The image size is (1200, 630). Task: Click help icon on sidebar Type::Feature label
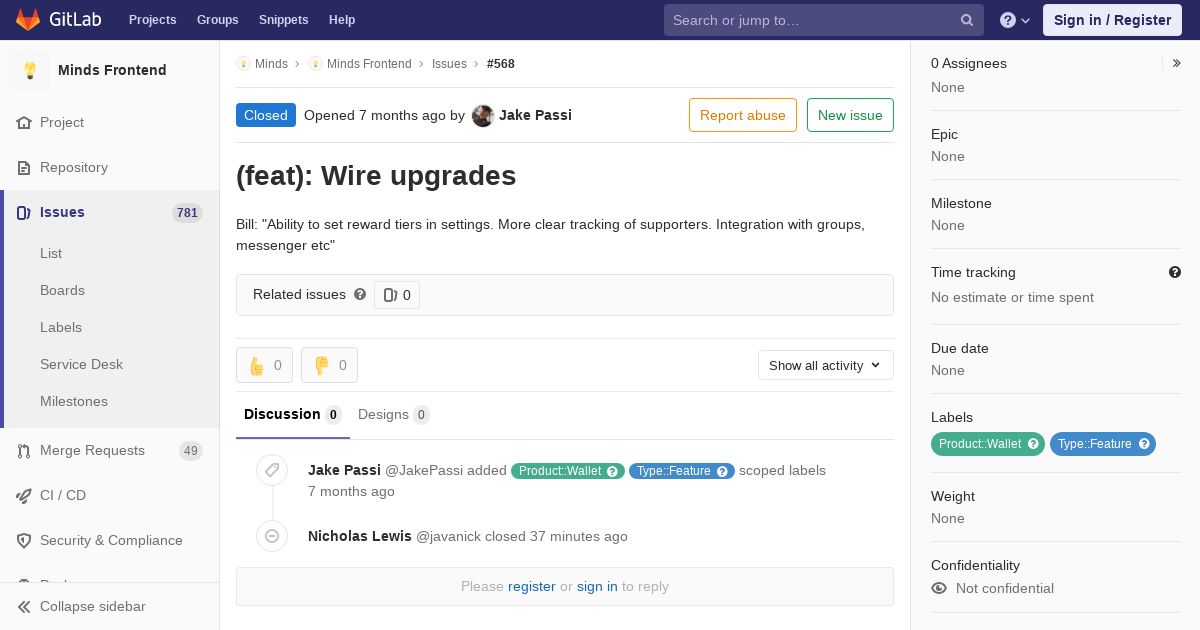(x=1144, y=444)
